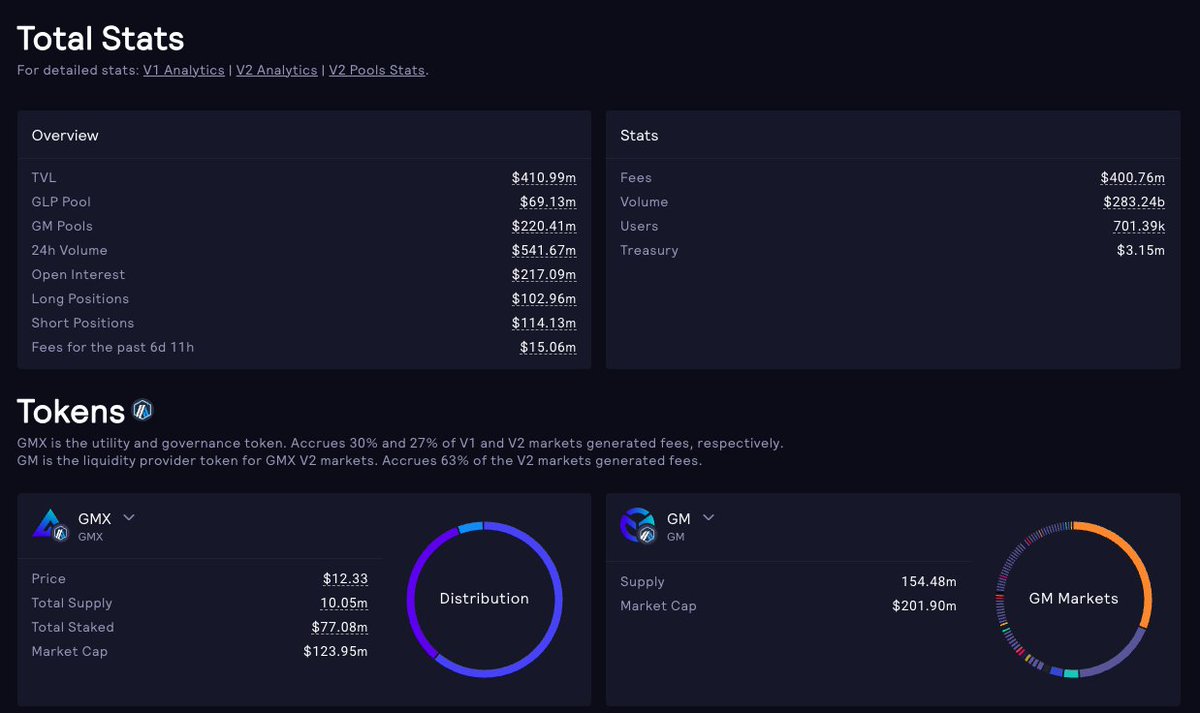Click the light blue segment of Distribution chart
Image resolution: width=1200 pixels, height=713 pixels.
click(471, 526)
